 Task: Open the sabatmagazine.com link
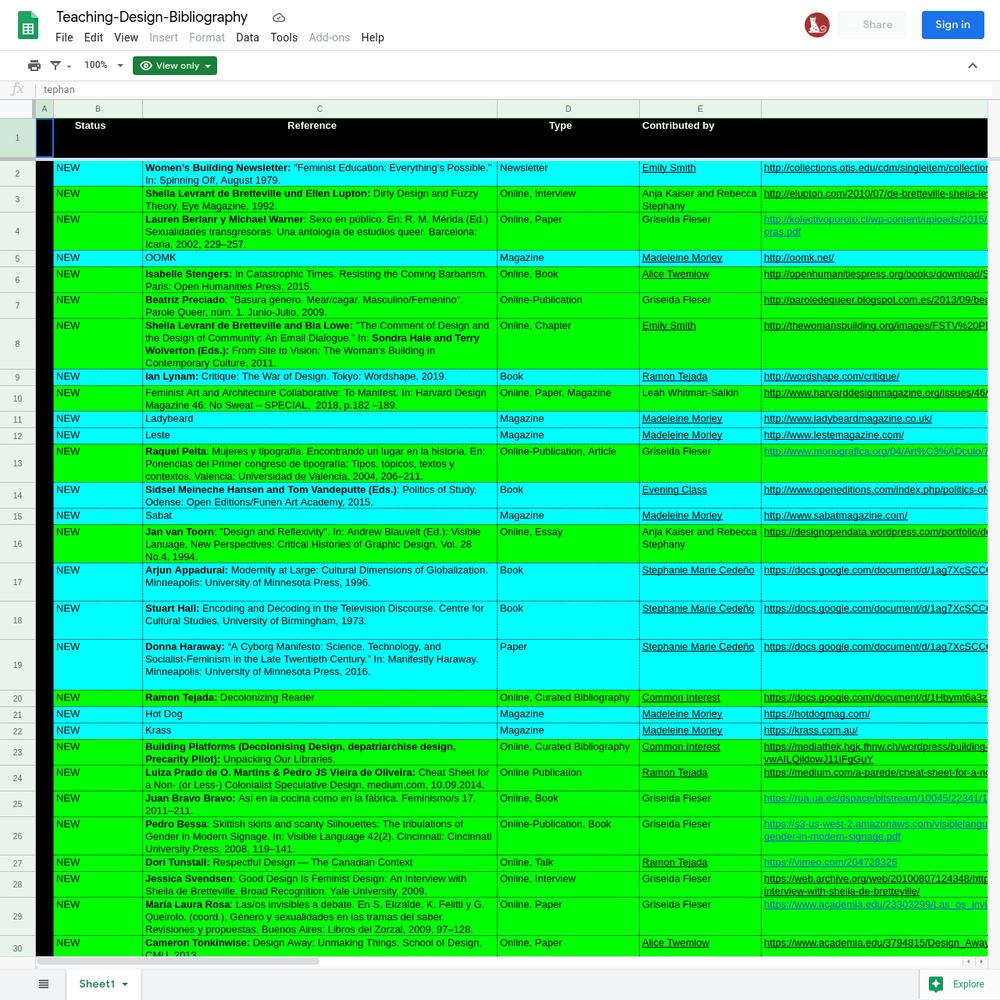835,515
